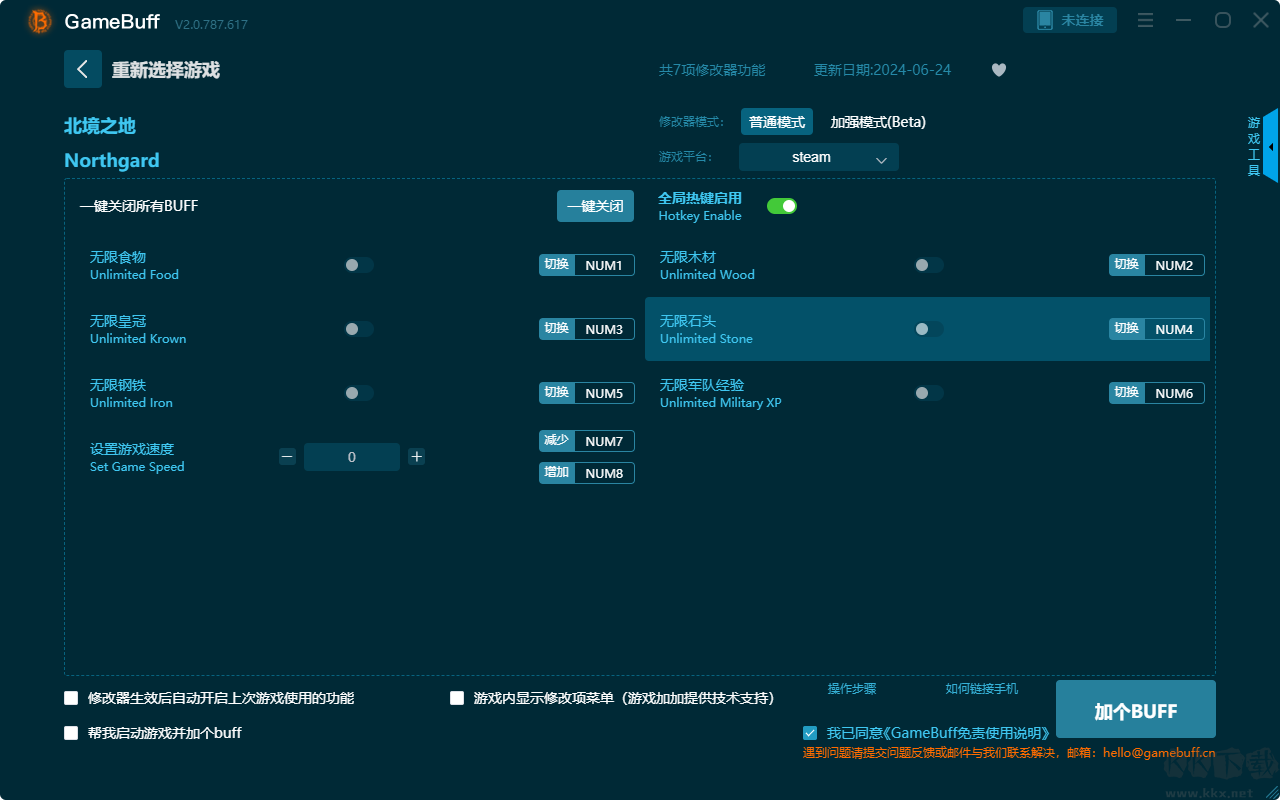Viewport: 1280px width, 800px height.
Task: Disable the global Hotkey Enable switch
Action: point(781,206)
